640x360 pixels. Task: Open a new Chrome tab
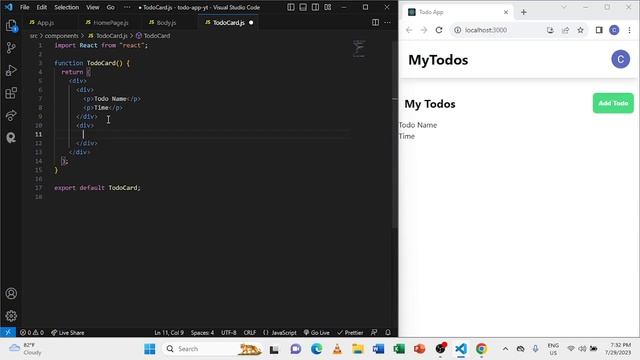coord(524,12)
